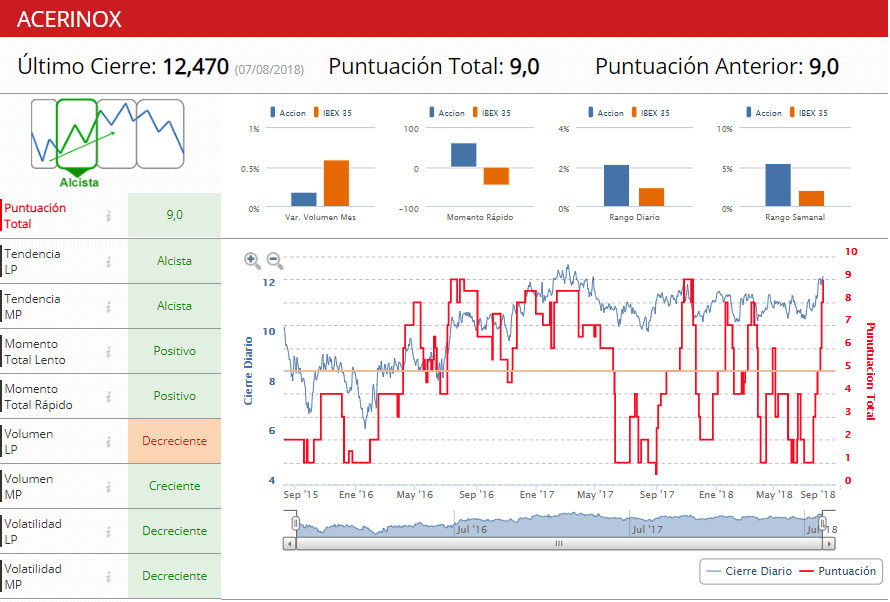Click the Rango Semanal chart caption
The height and width of the screenshot is (602, 890).
pos(795,217)
